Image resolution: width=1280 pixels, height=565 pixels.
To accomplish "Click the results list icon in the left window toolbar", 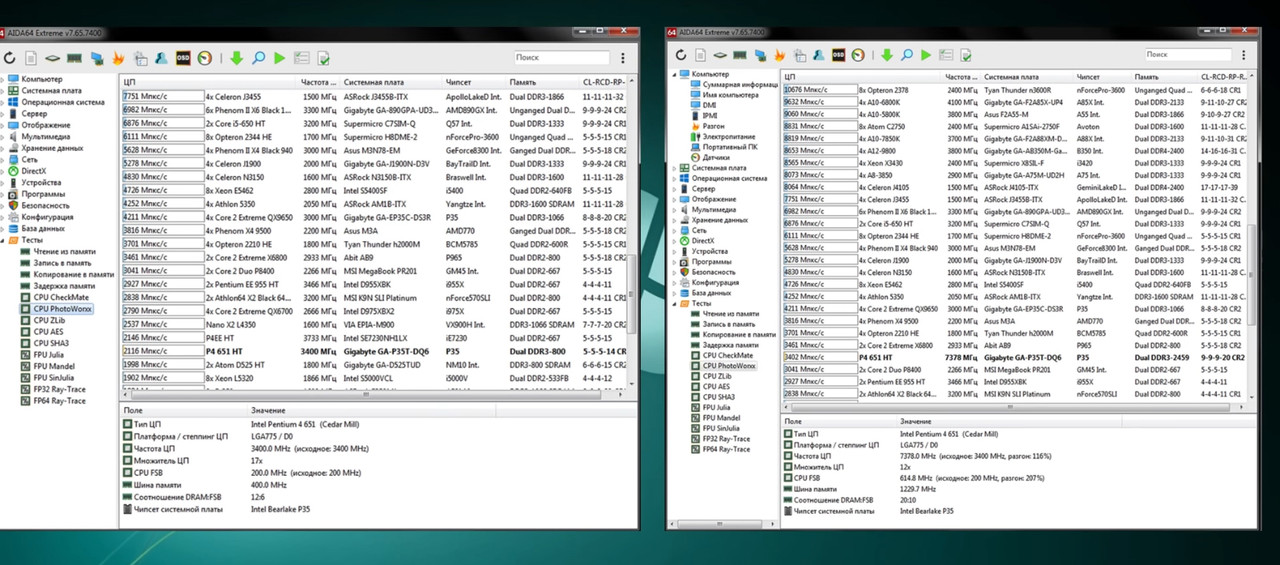I will [x=300, y=58].
